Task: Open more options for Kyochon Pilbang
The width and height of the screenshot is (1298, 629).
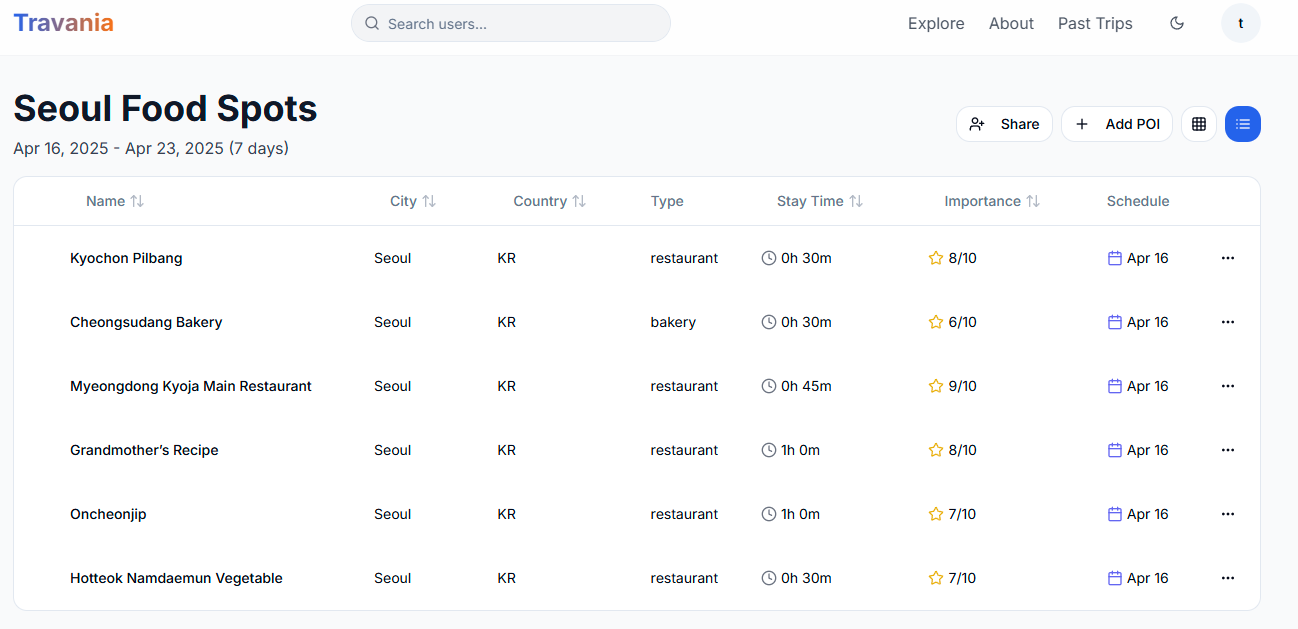Action: 1228,258
